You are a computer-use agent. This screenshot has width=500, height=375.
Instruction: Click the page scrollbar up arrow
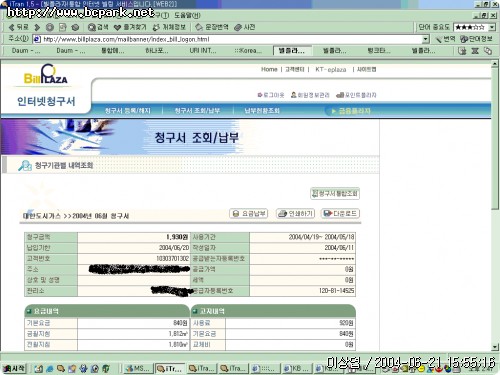pyautogui.click(x=495, y=64)
